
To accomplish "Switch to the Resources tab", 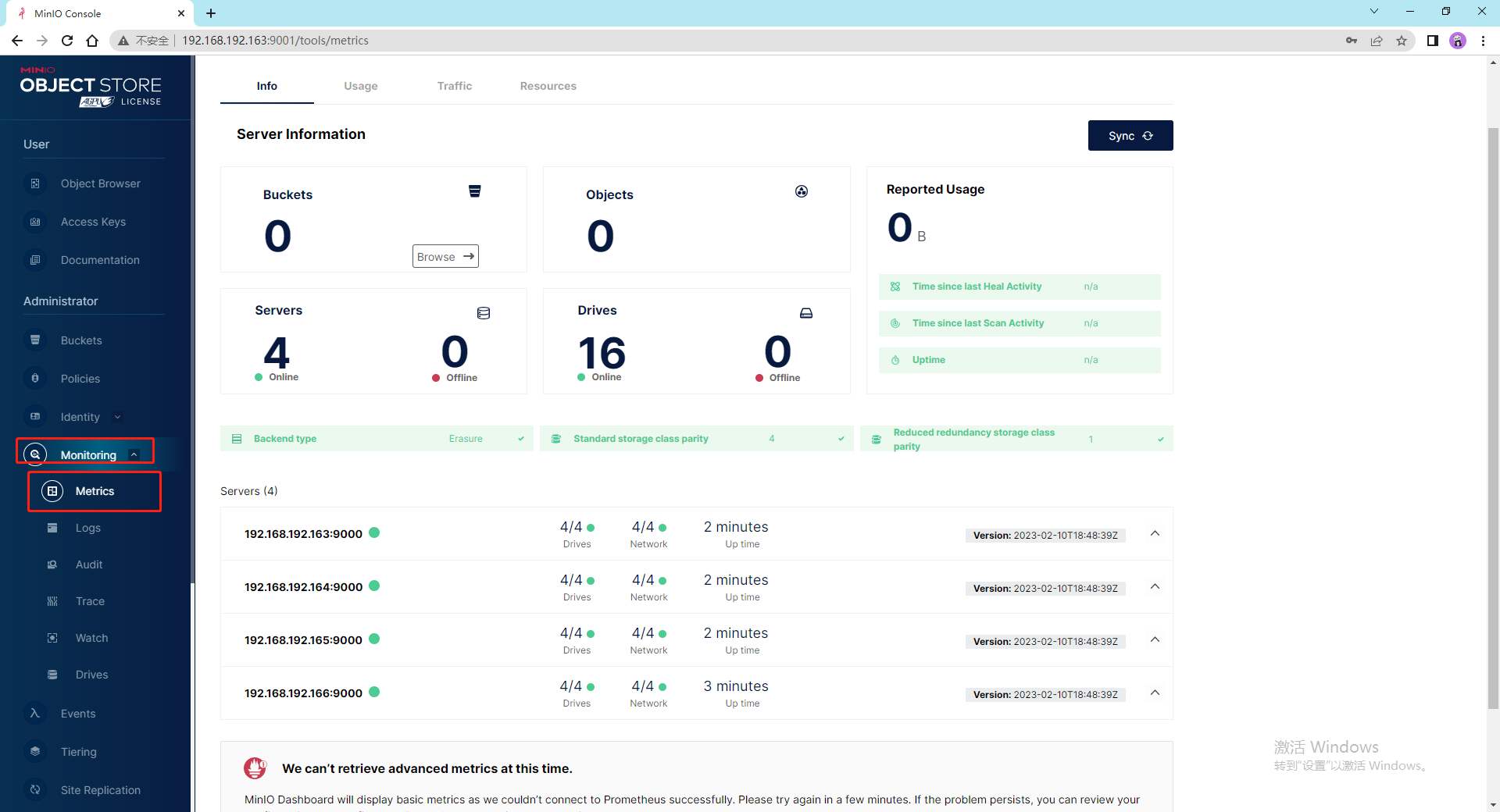I will [548, 86].
